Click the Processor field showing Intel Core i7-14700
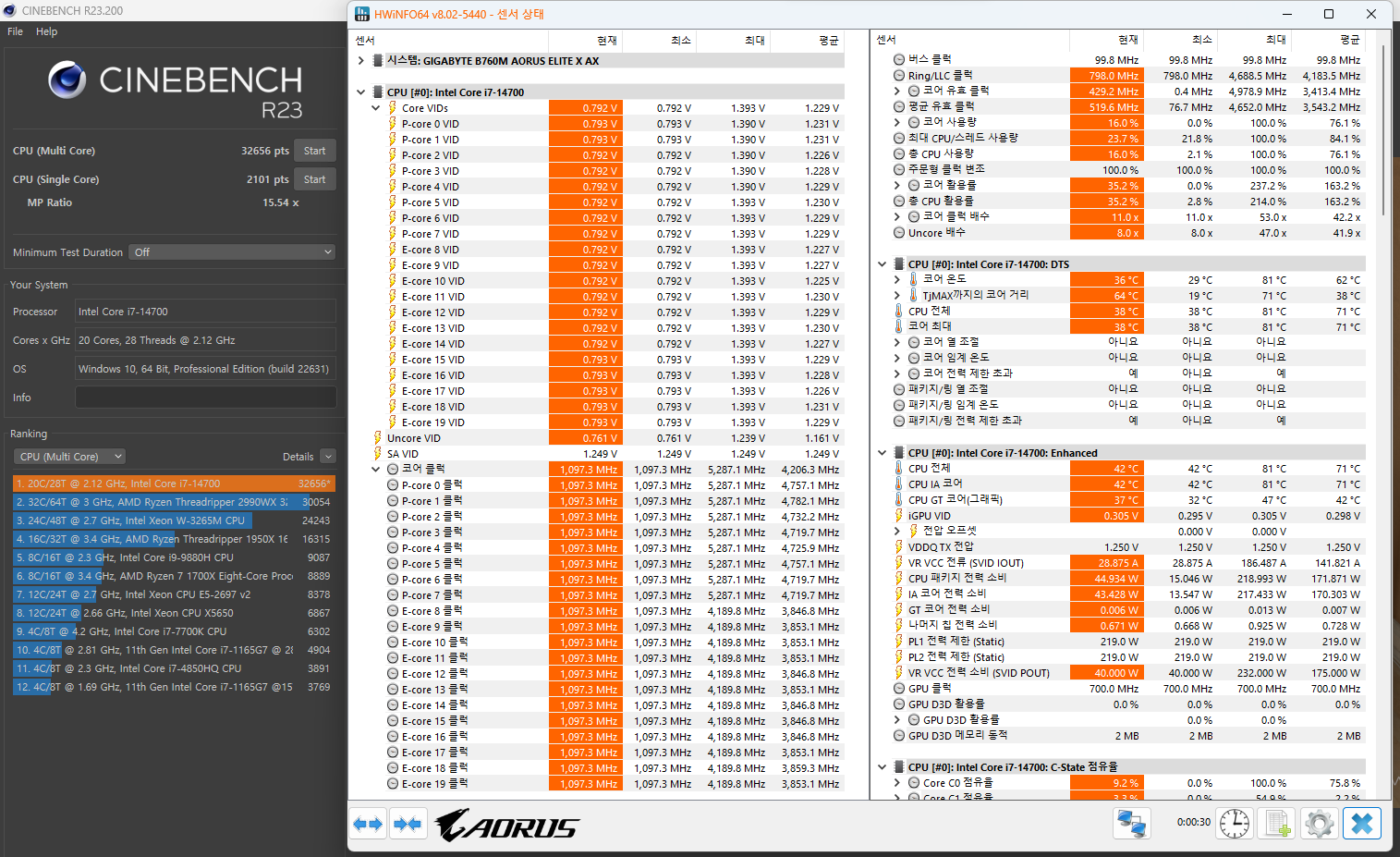Screen dimensions: 1400x857 pyautogui.click(x=205, y=312)
